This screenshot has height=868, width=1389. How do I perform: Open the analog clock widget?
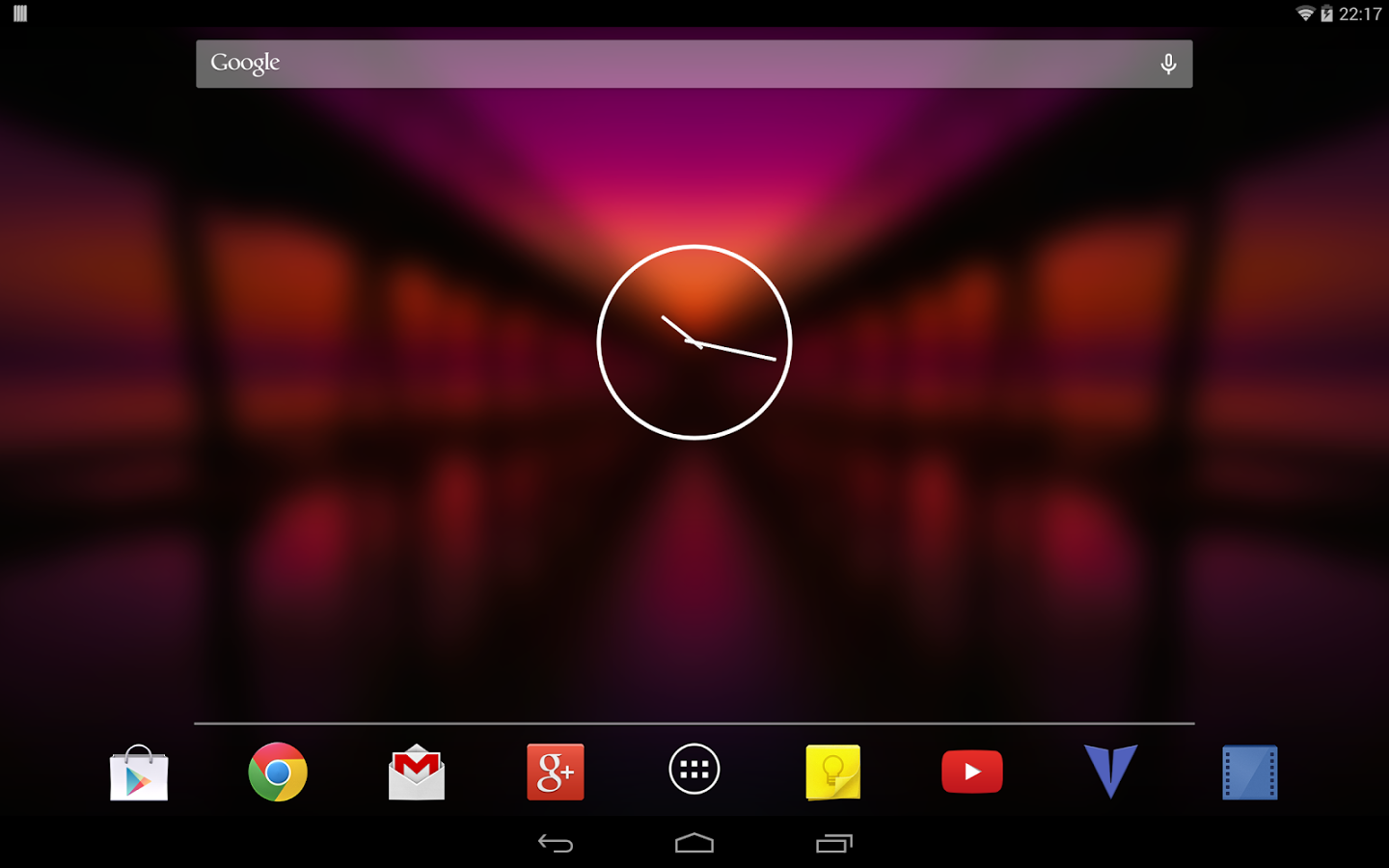click(694, 342)
